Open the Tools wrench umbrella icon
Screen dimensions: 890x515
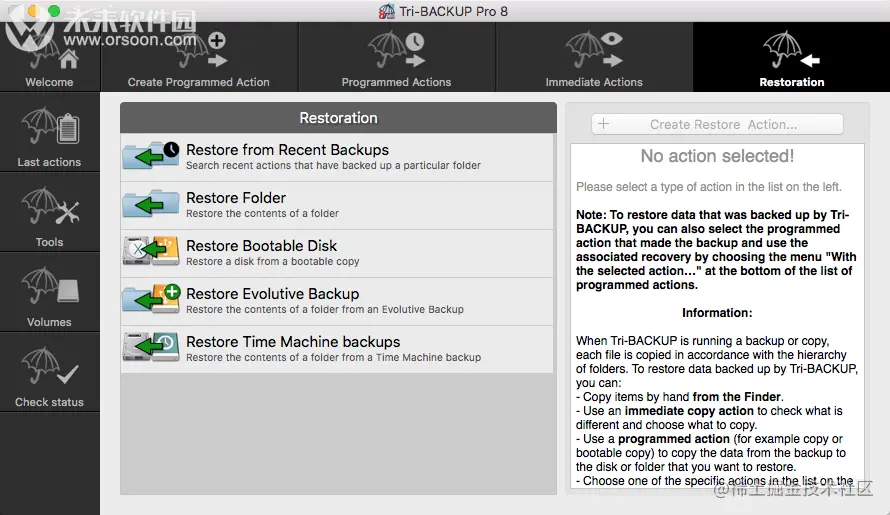click(x=51, y=207)
